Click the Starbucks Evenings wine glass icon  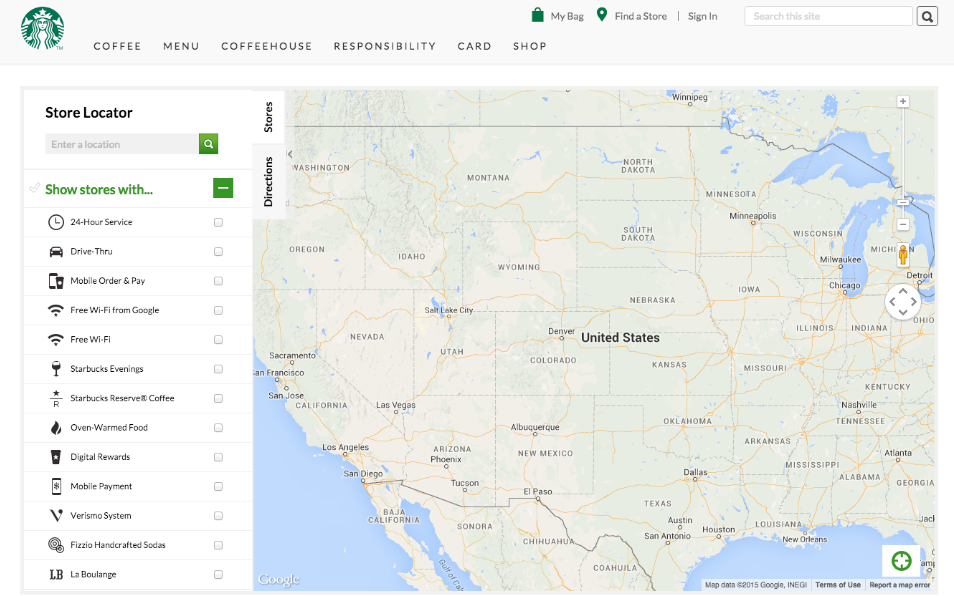click(56, 369)
